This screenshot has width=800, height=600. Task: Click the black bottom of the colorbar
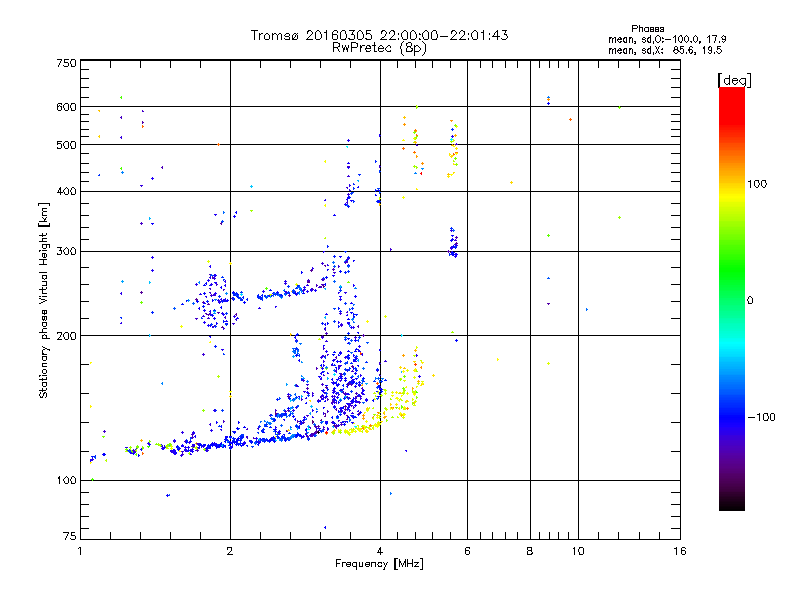(732, 503)
